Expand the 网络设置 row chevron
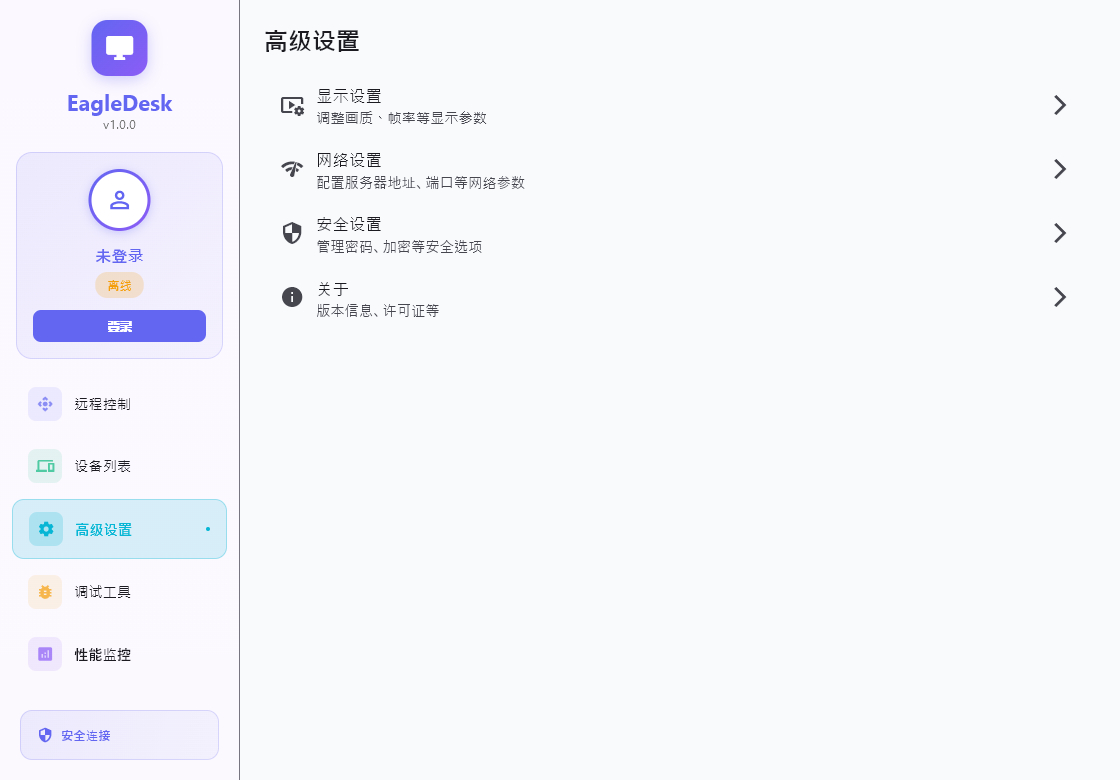Image resolution: width=1120 pixels, height=780 pixels. tap(1060, 169)
